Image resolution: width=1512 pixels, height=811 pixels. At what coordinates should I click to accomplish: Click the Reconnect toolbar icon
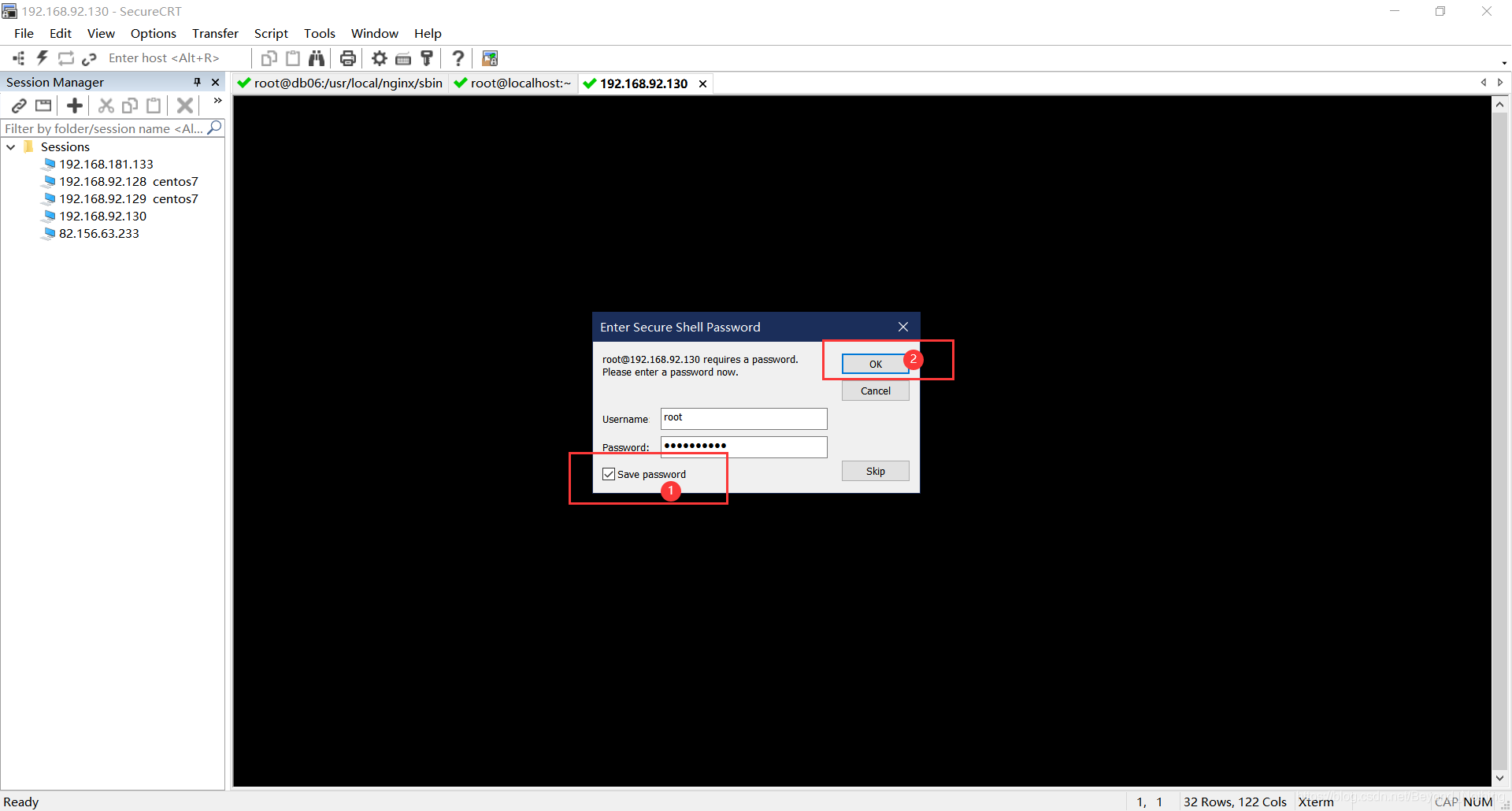tap(66, 58)
